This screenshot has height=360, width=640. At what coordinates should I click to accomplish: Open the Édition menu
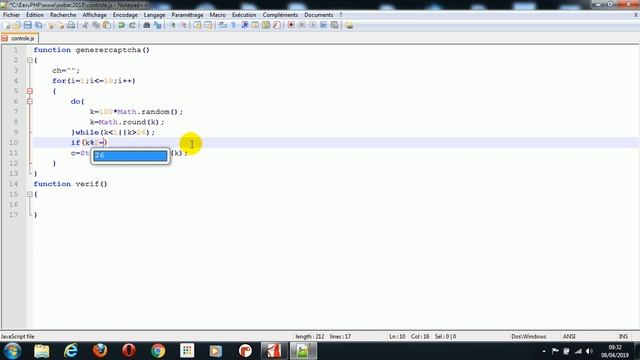tap(35, 15)
